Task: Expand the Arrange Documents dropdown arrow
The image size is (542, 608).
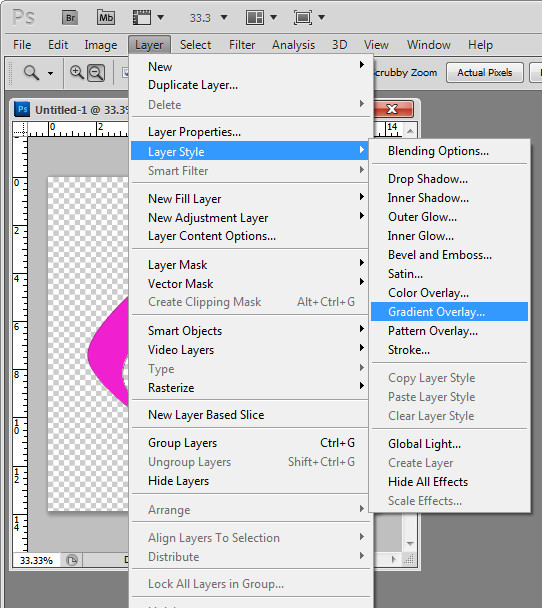Action: 273,17
